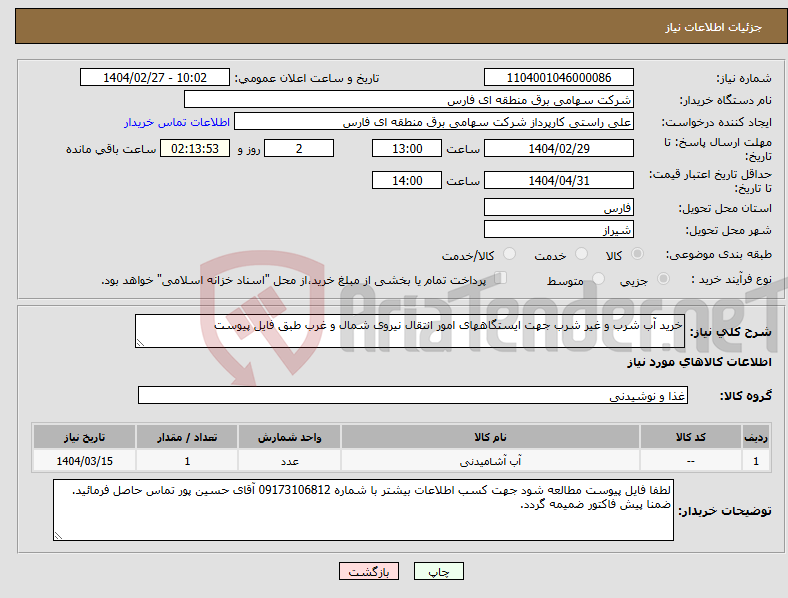Click the remaining time field 02:13:53
Viewport: 788px width, 598px height.
[x=195, y=148]
